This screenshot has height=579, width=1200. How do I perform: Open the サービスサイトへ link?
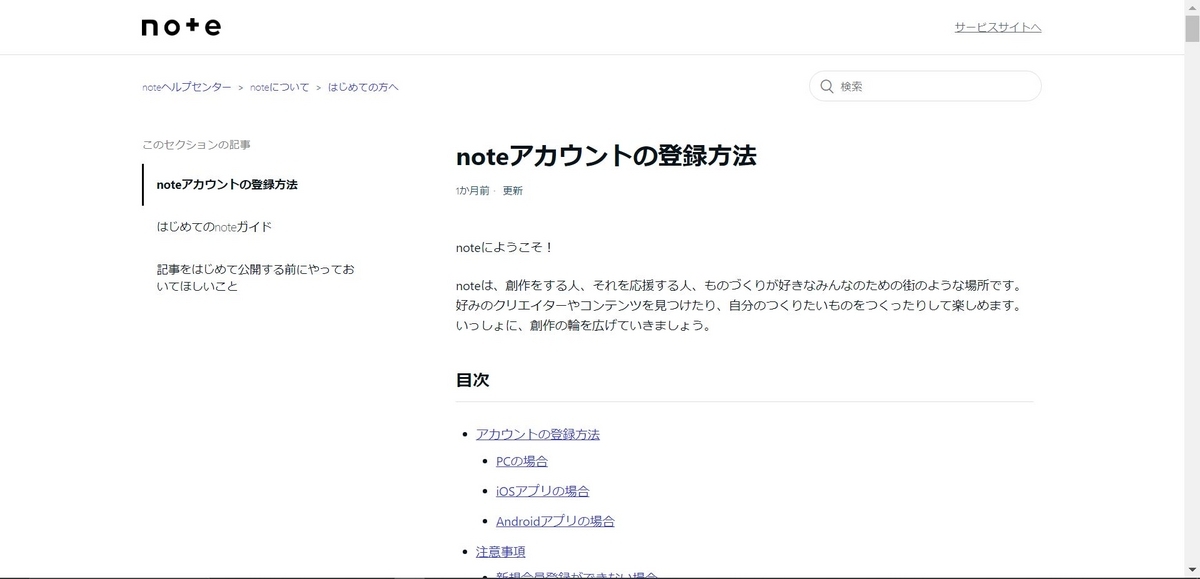click(998, 27)
